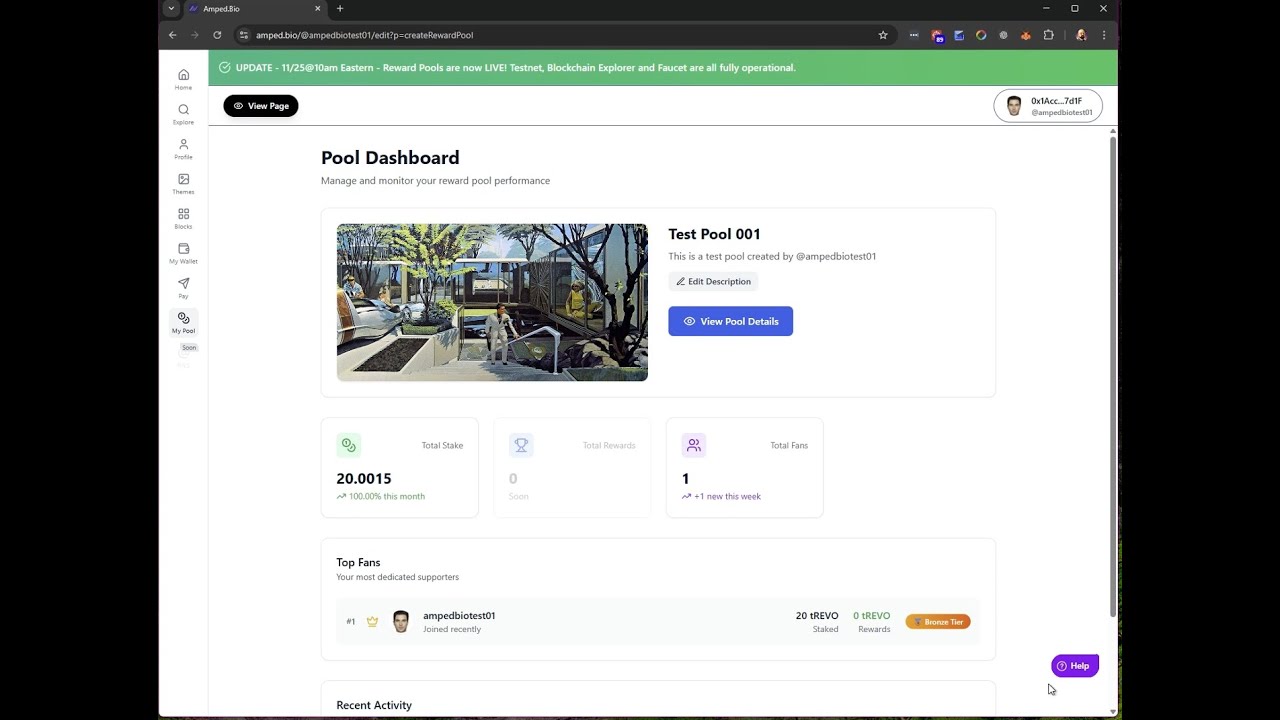Image resolution: width=1280 pixels, height=720 pixels.
Task: Open the Blocks sidebar icon
Action: (x=183, y=219)
